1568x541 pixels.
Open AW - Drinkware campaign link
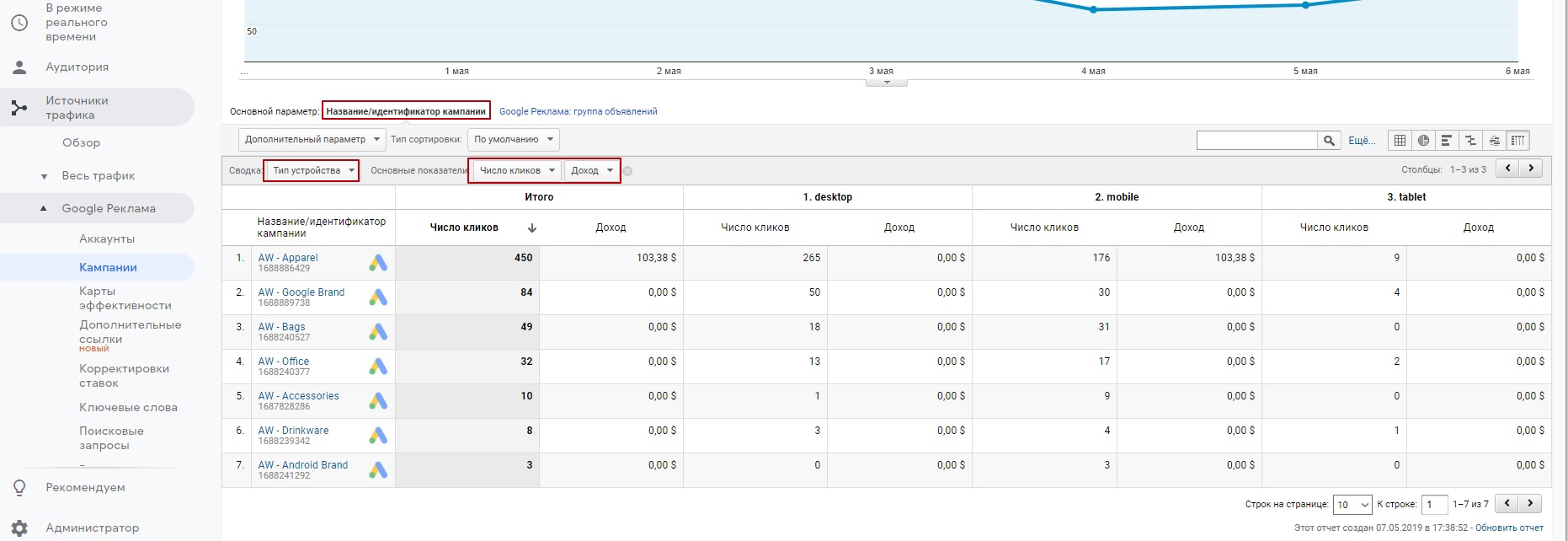click(x=294, y=431)
